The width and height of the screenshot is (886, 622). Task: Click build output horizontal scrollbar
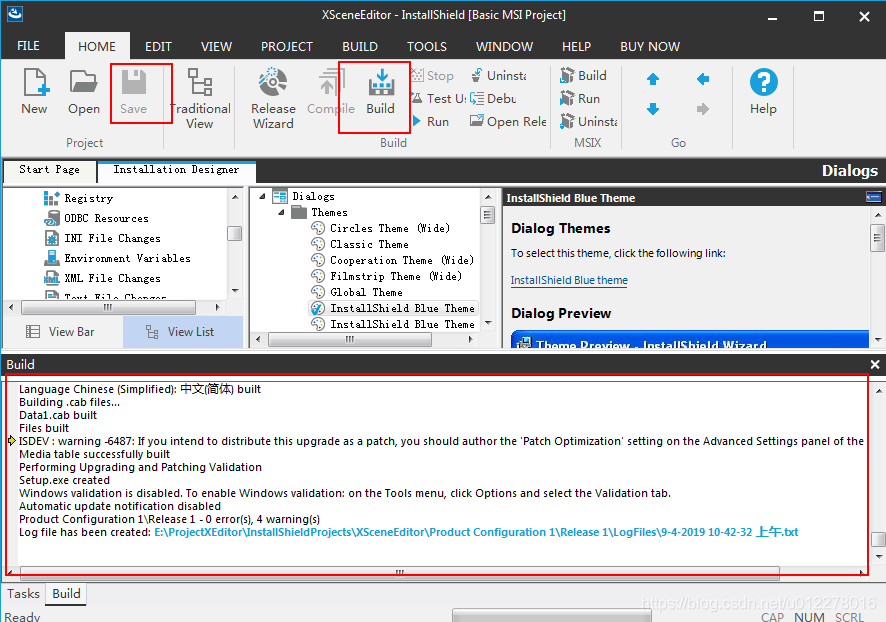click(x=399, y=572)
